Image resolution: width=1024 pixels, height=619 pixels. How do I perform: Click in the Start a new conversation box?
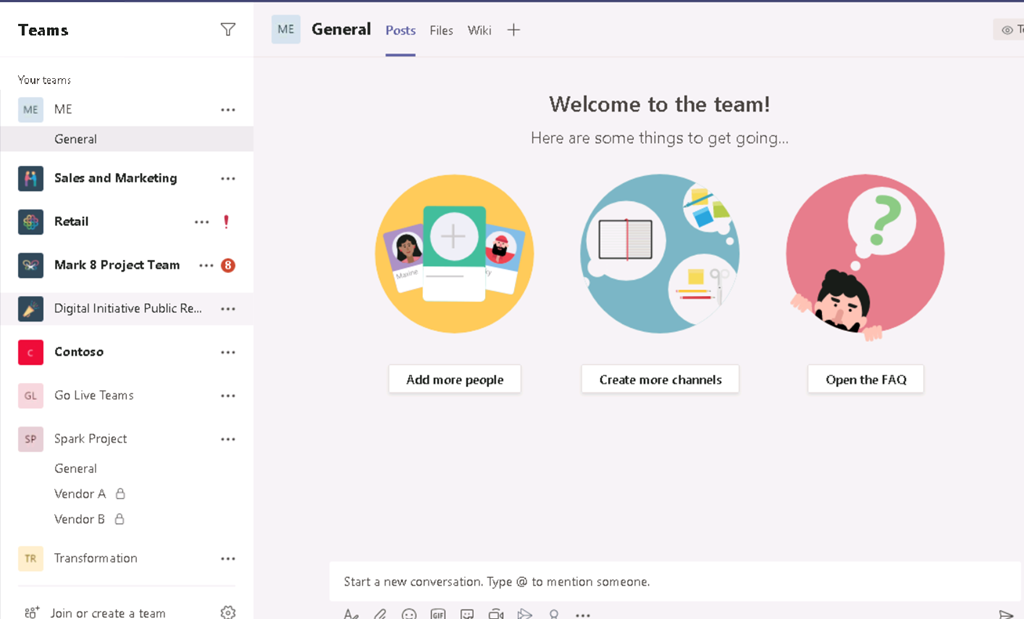tap(675, 581)
